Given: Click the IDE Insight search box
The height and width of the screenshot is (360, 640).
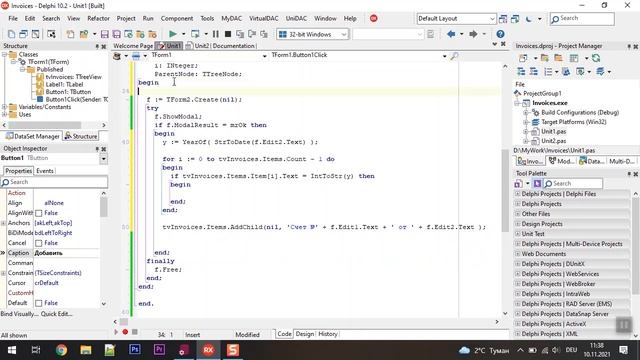Looking at the screenshot, I should click(582, 18).
